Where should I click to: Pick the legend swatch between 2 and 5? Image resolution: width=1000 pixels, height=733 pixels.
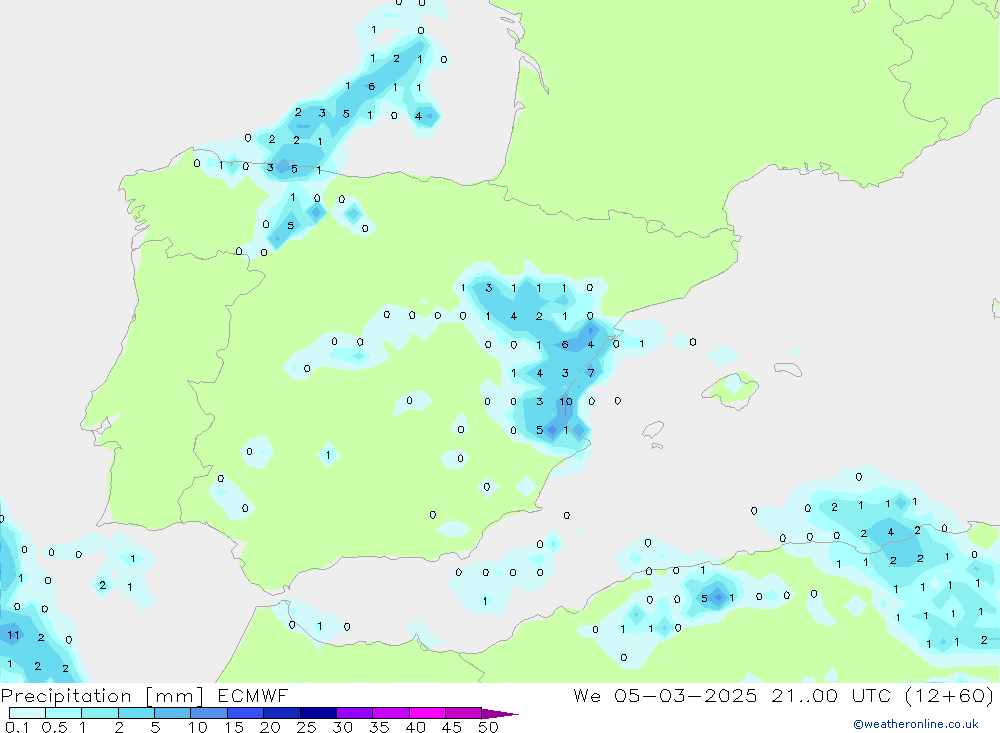coord(136,713)
